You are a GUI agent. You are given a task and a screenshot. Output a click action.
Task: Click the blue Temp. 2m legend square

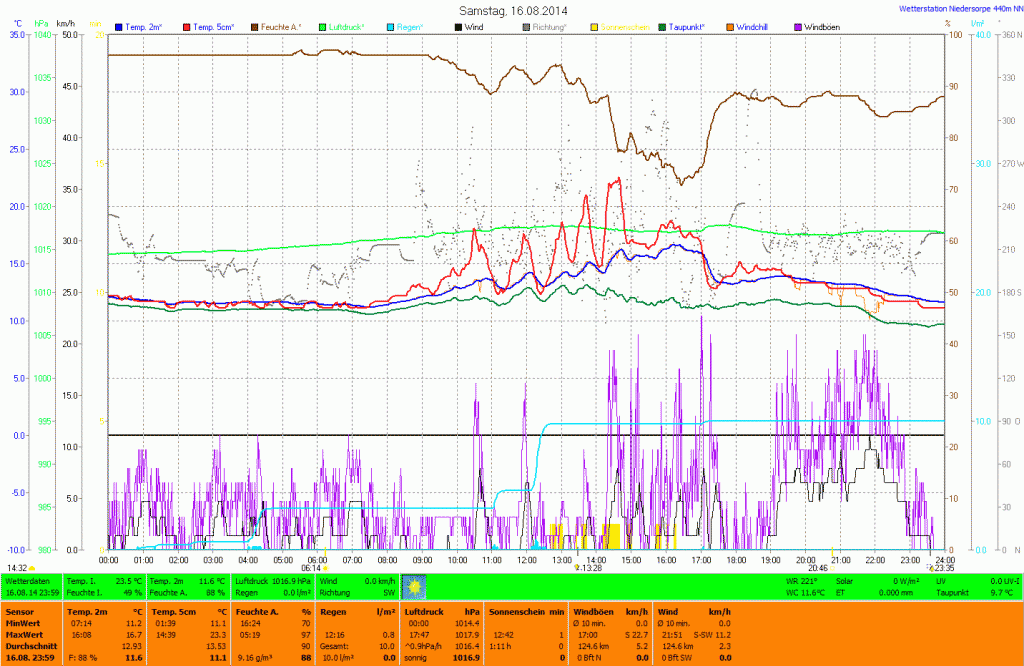tap(120, 25)
